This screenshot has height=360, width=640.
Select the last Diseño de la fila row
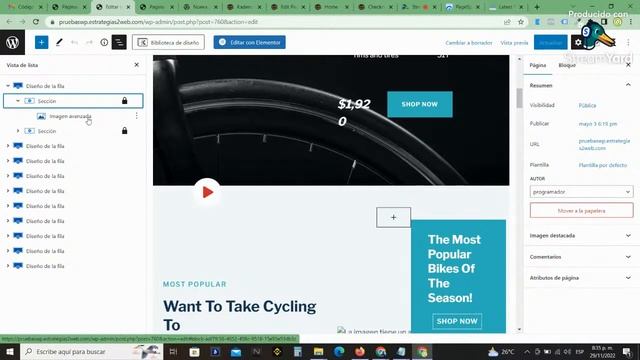pyautogui.click(x=45, y=266)
